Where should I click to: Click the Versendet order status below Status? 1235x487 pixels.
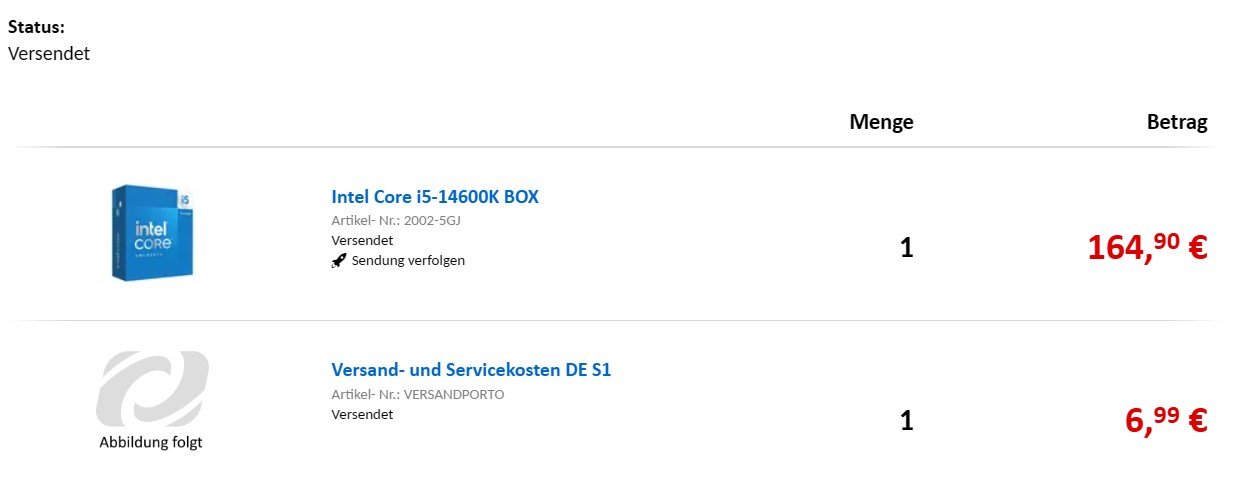[49, 53]
